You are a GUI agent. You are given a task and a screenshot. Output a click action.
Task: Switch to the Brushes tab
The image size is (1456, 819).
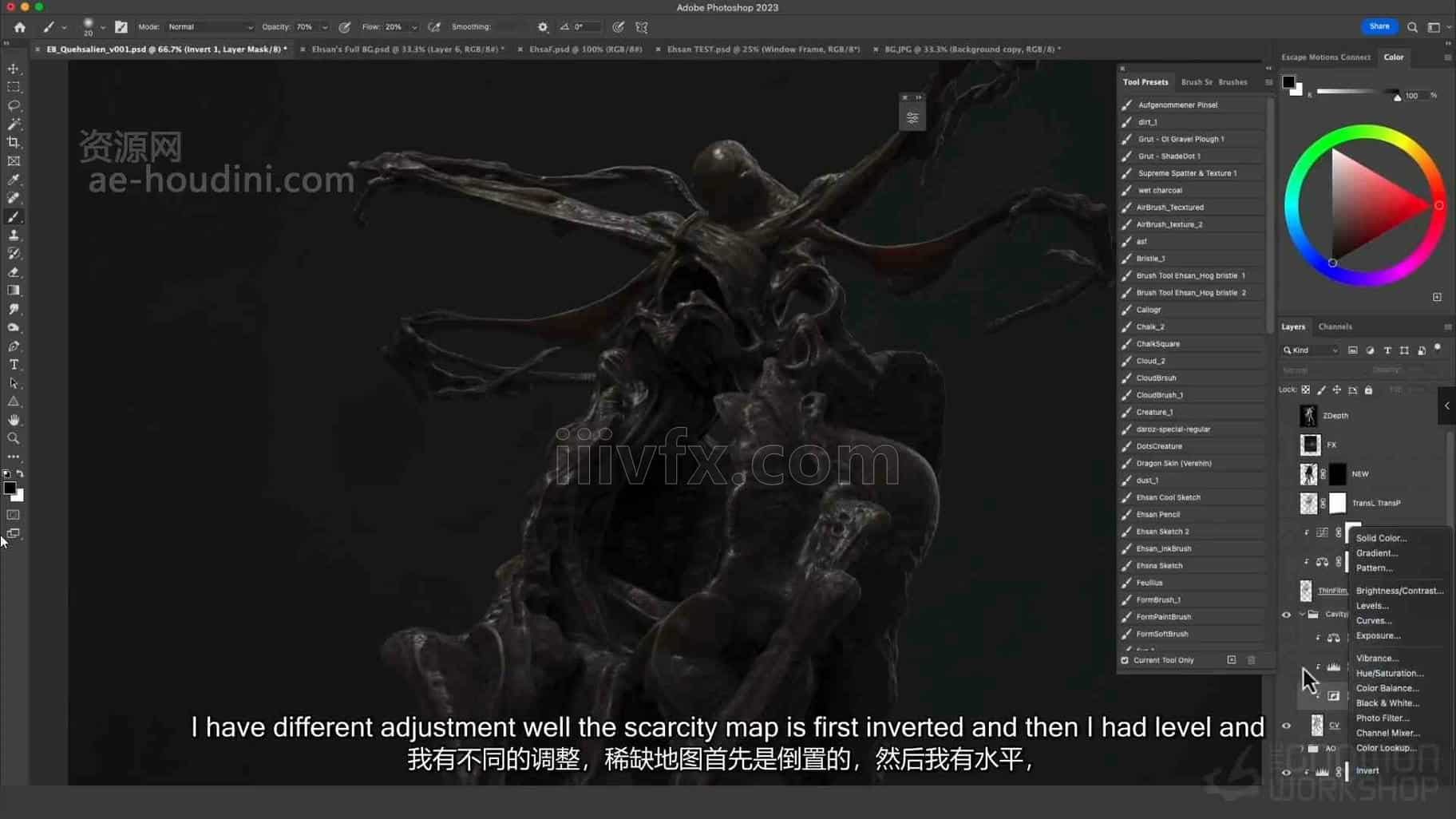click(x=1232, y=82)
